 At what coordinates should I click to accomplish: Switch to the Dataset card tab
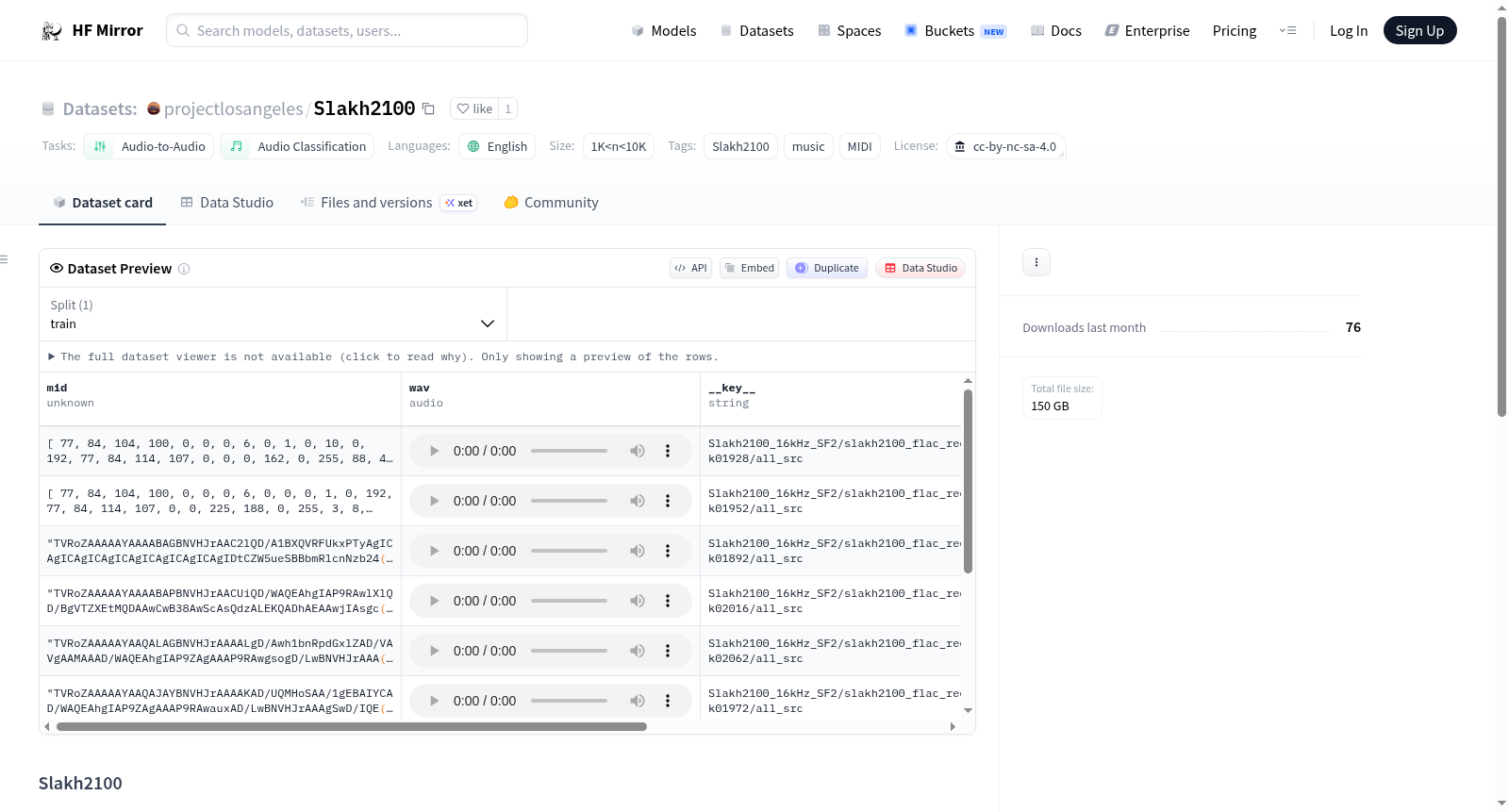click(x=103, y=203)
